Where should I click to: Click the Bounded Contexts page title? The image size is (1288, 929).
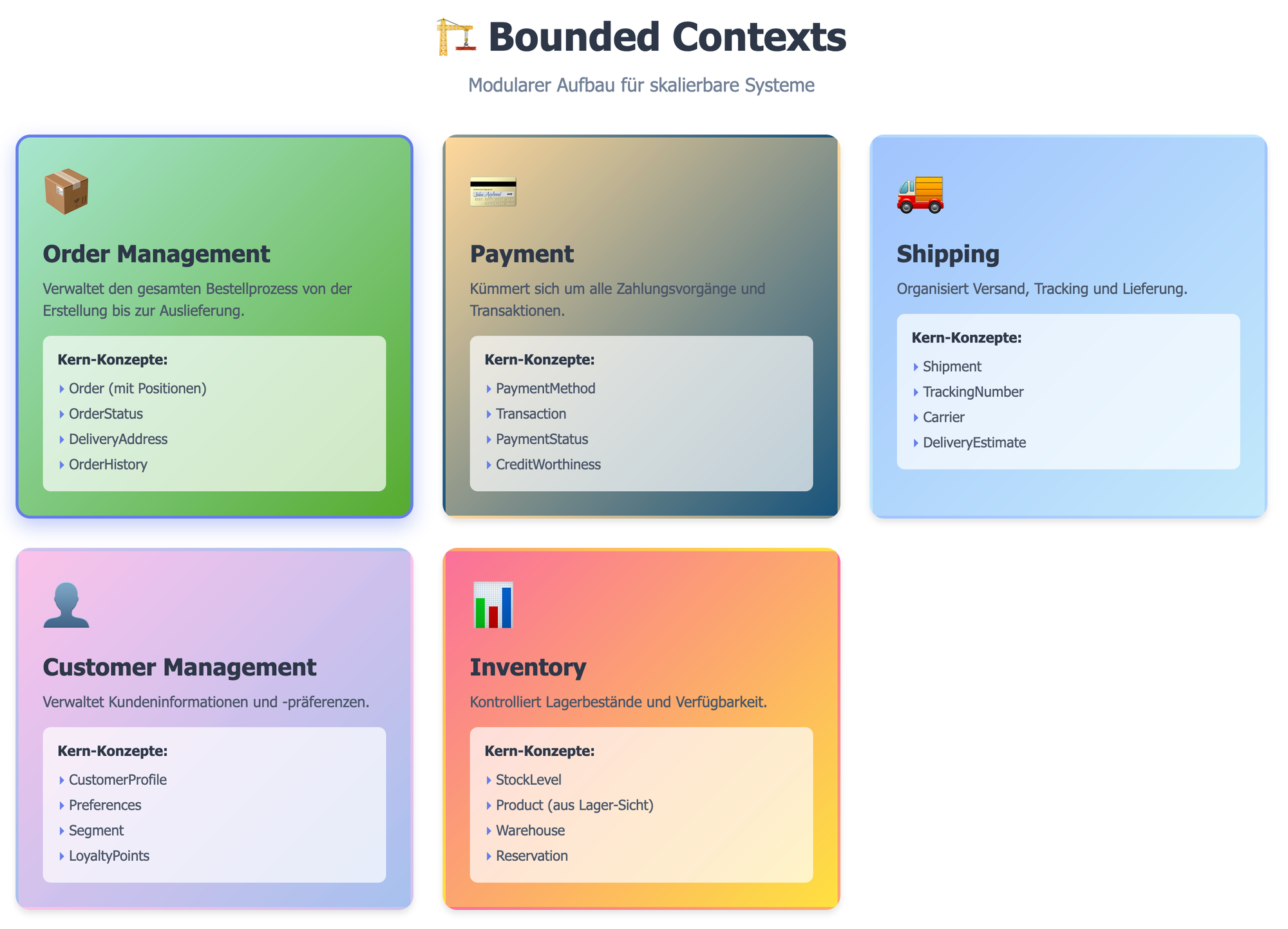(667, 37)
